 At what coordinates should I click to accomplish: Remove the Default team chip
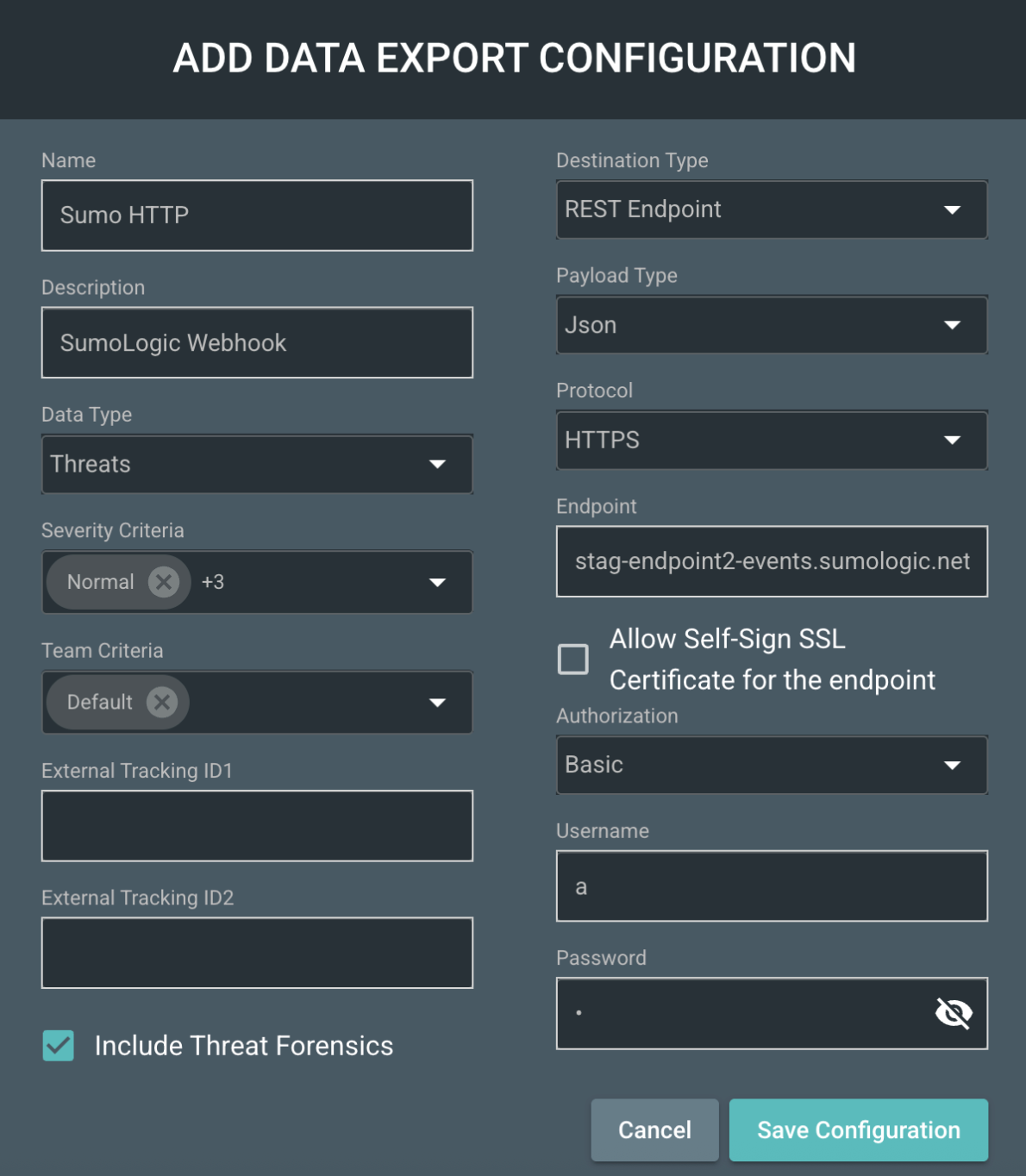coord(161,702)
